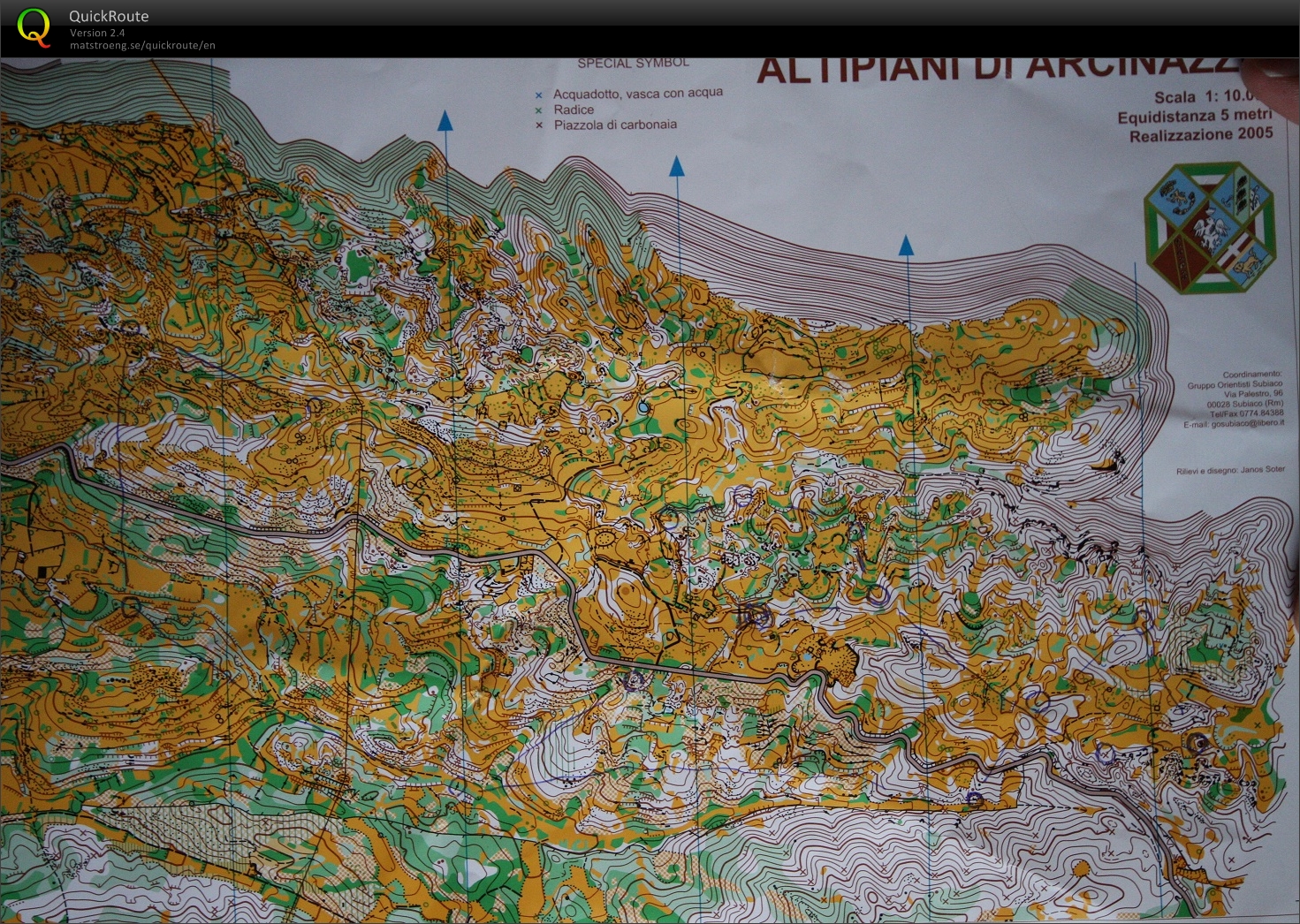This screenshot has width=1300, height=924.
Task: Open the matstroeng.se/quickroute/en link
Action: pos(142,45)
